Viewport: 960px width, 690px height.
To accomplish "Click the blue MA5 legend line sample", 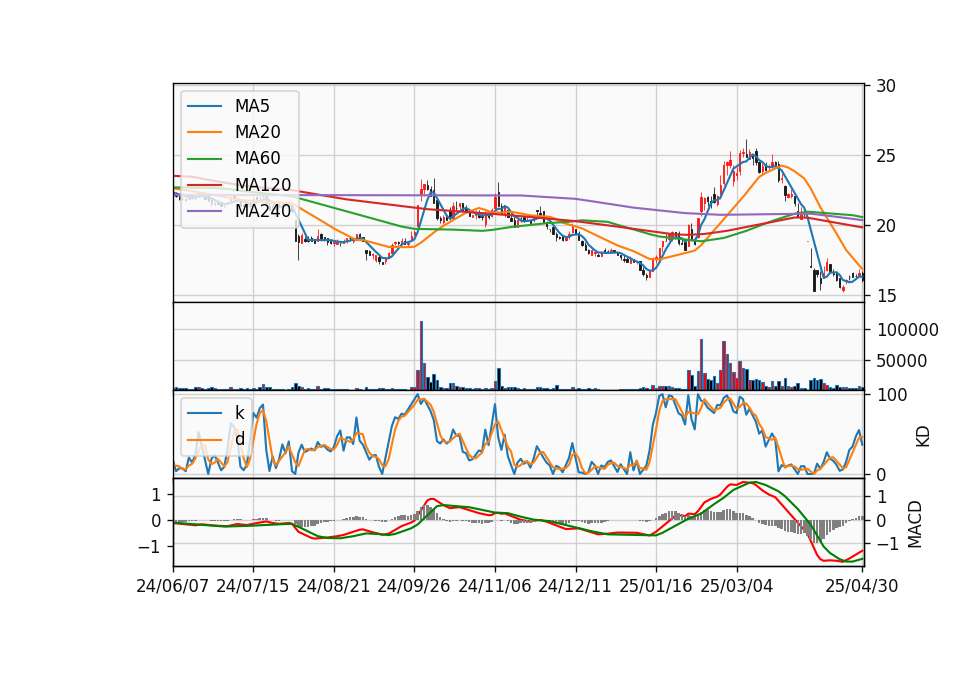I will point(204,107).
